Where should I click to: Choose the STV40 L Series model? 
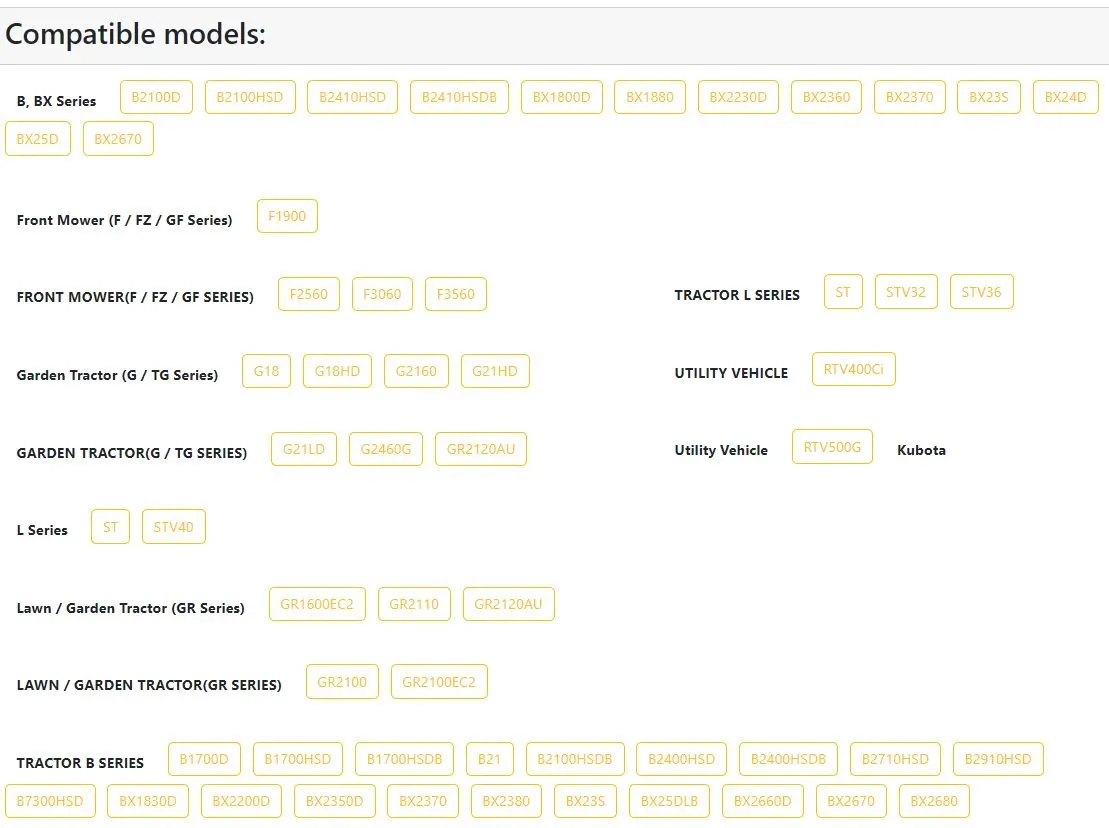click(x=173, y=526)
